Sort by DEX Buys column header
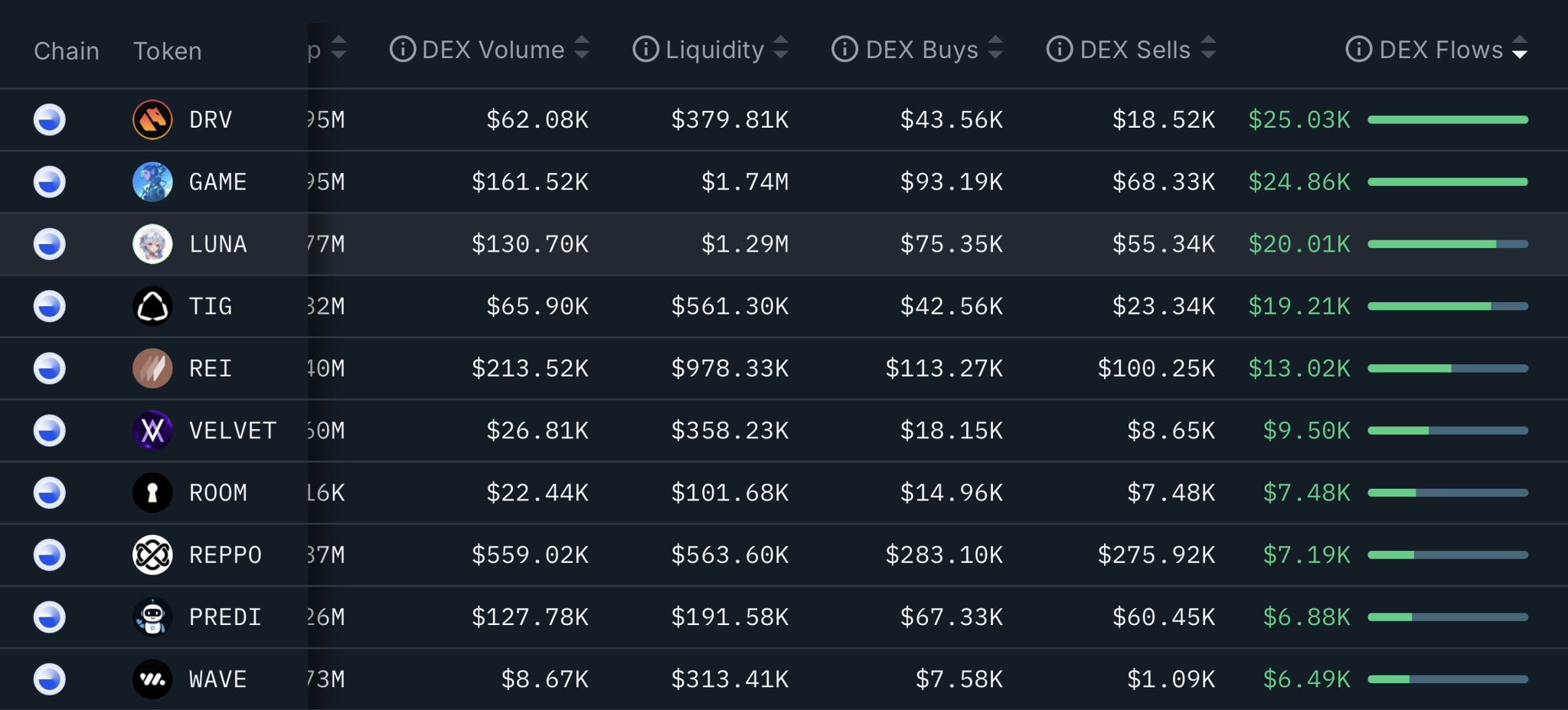 922,50
